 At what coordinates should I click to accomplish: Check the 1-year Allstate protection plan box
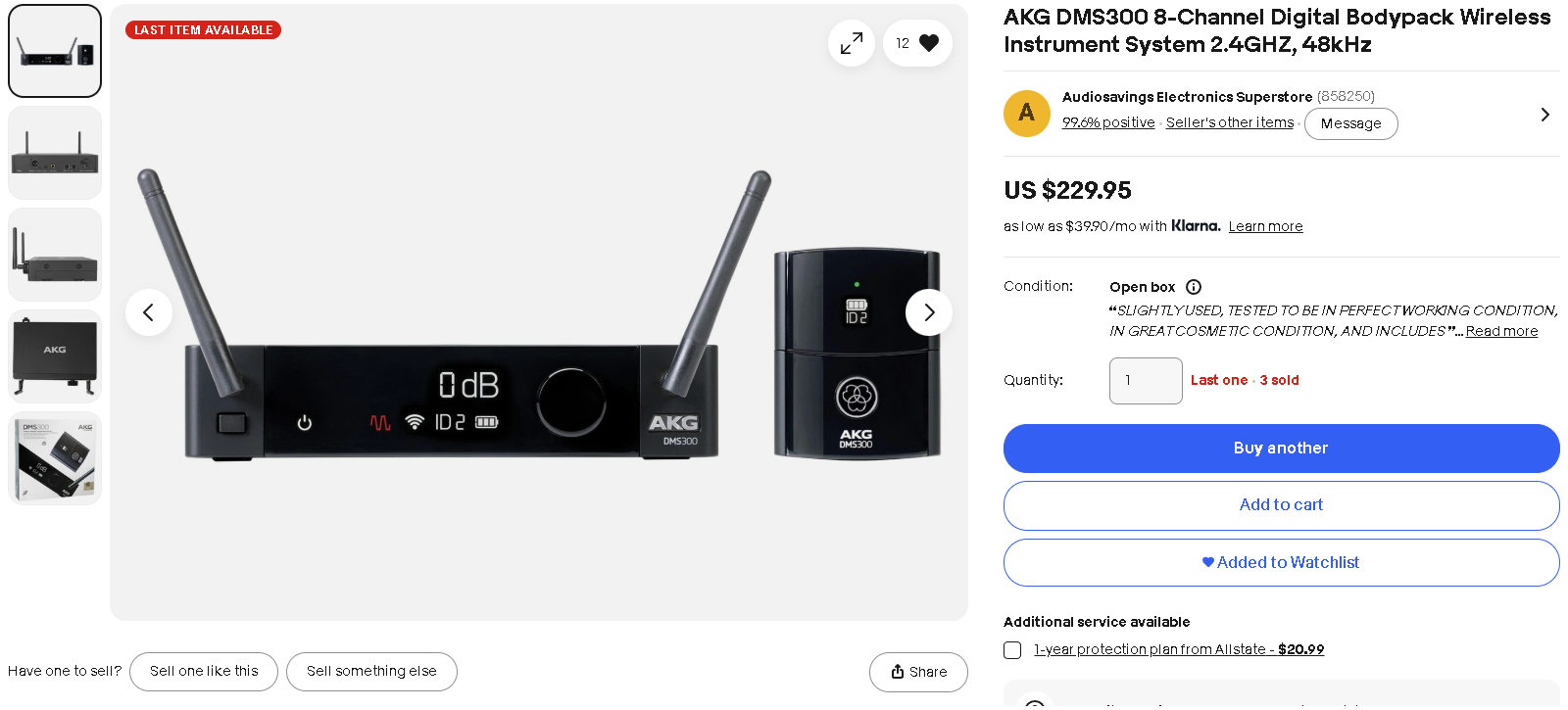1012,650
